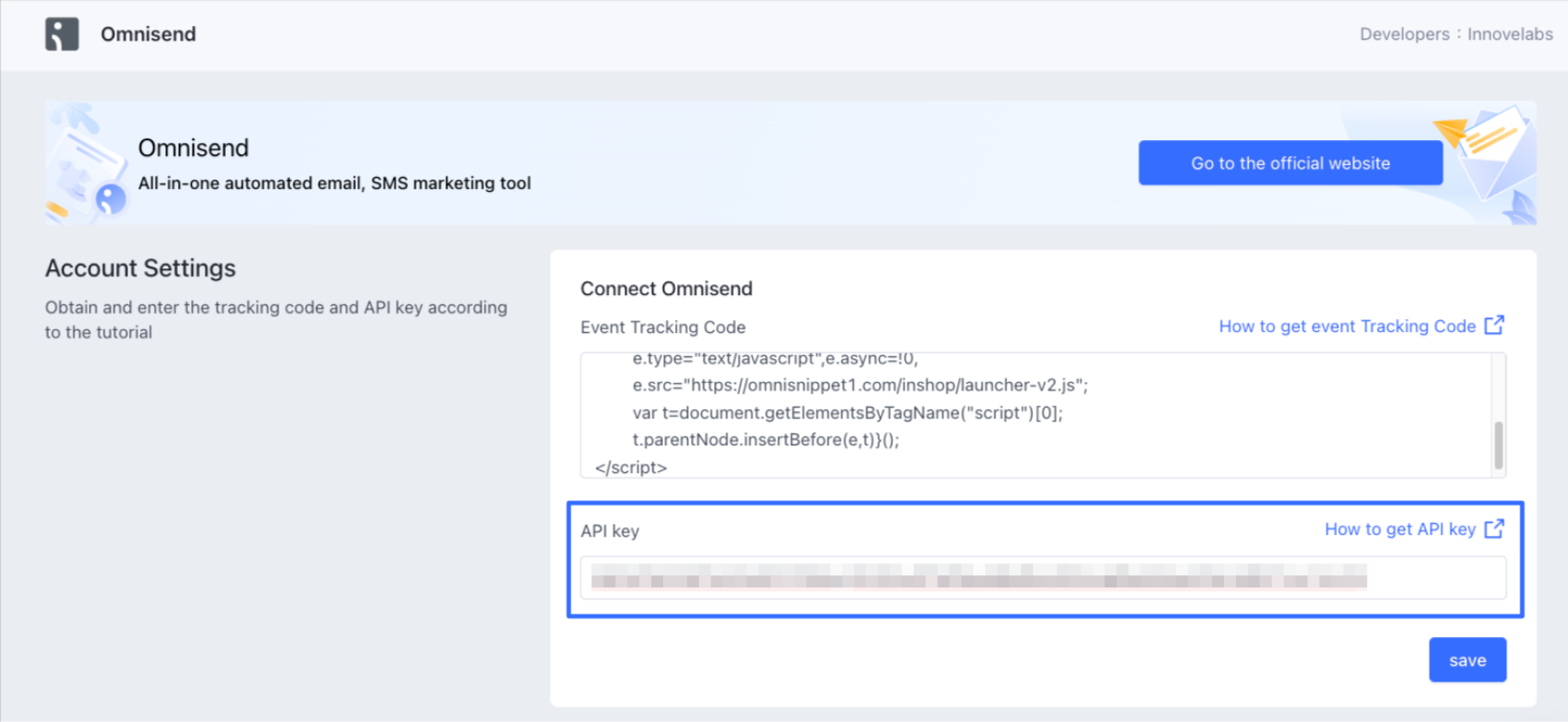This screenshot has height=722, width=1568.
Task: Click the Omnisend app logo icon
Action: click(x=62, y=34)
